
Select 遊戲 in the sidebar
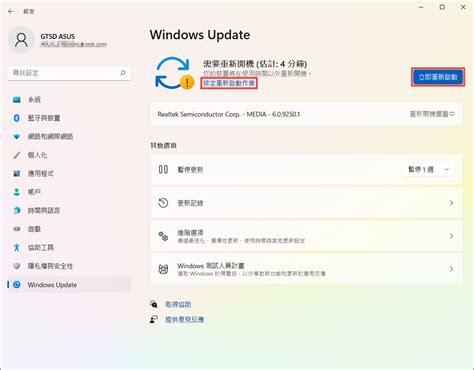click(69, 229)
